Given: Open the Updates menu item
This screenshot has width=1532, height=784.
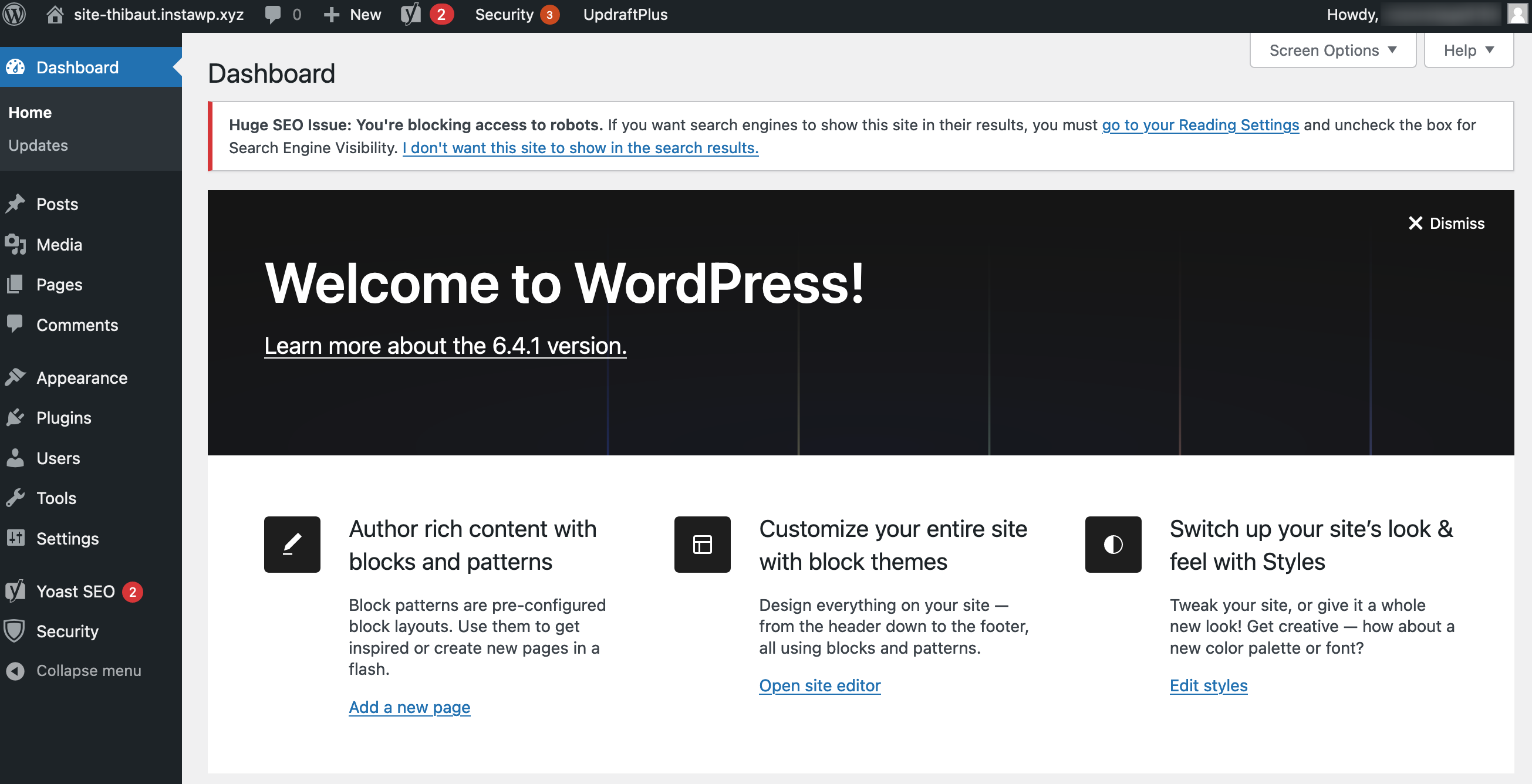Looking at the screenshot, I should [38, 145].
